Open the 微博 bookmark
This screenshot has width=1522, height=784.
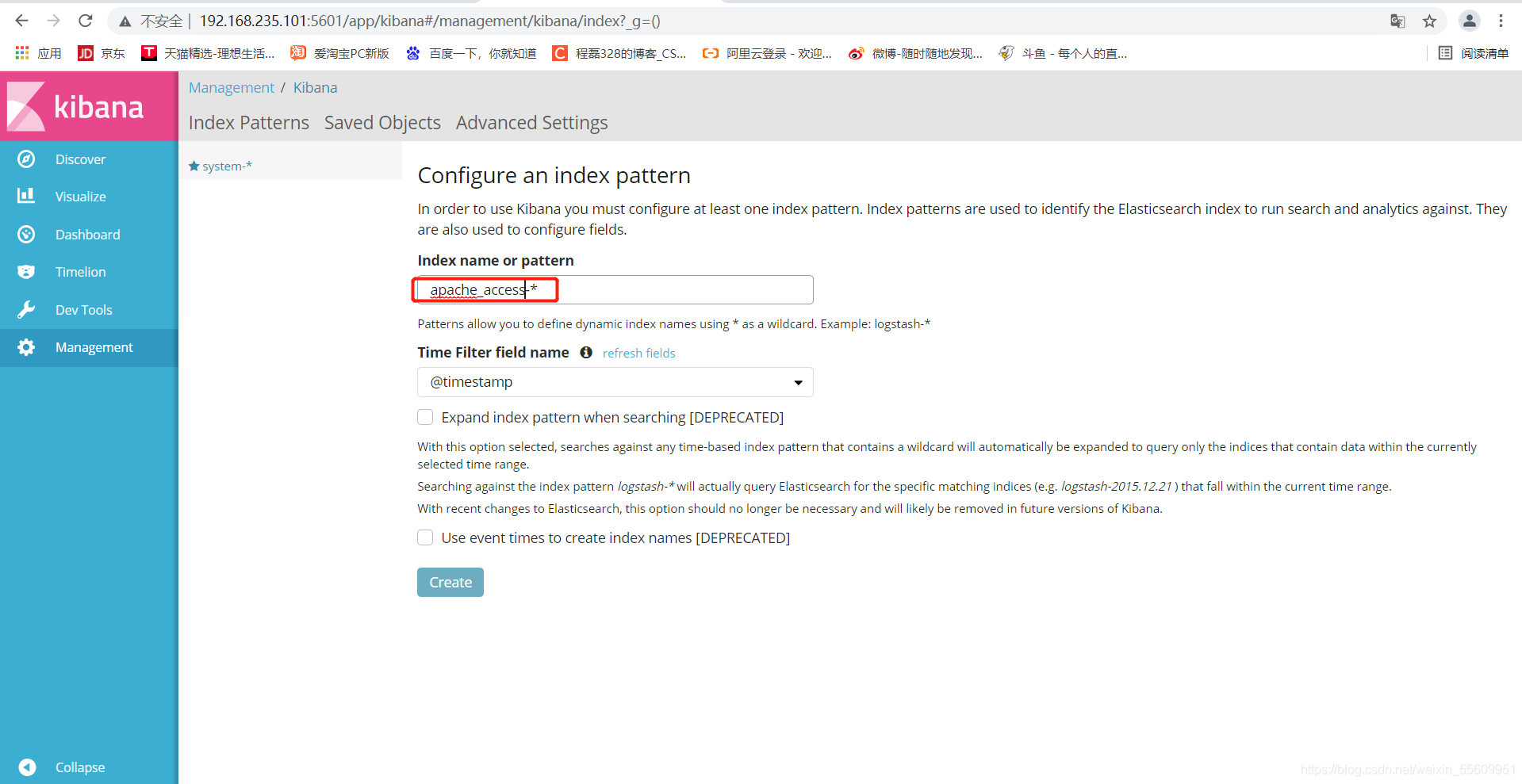pos(915,53)
